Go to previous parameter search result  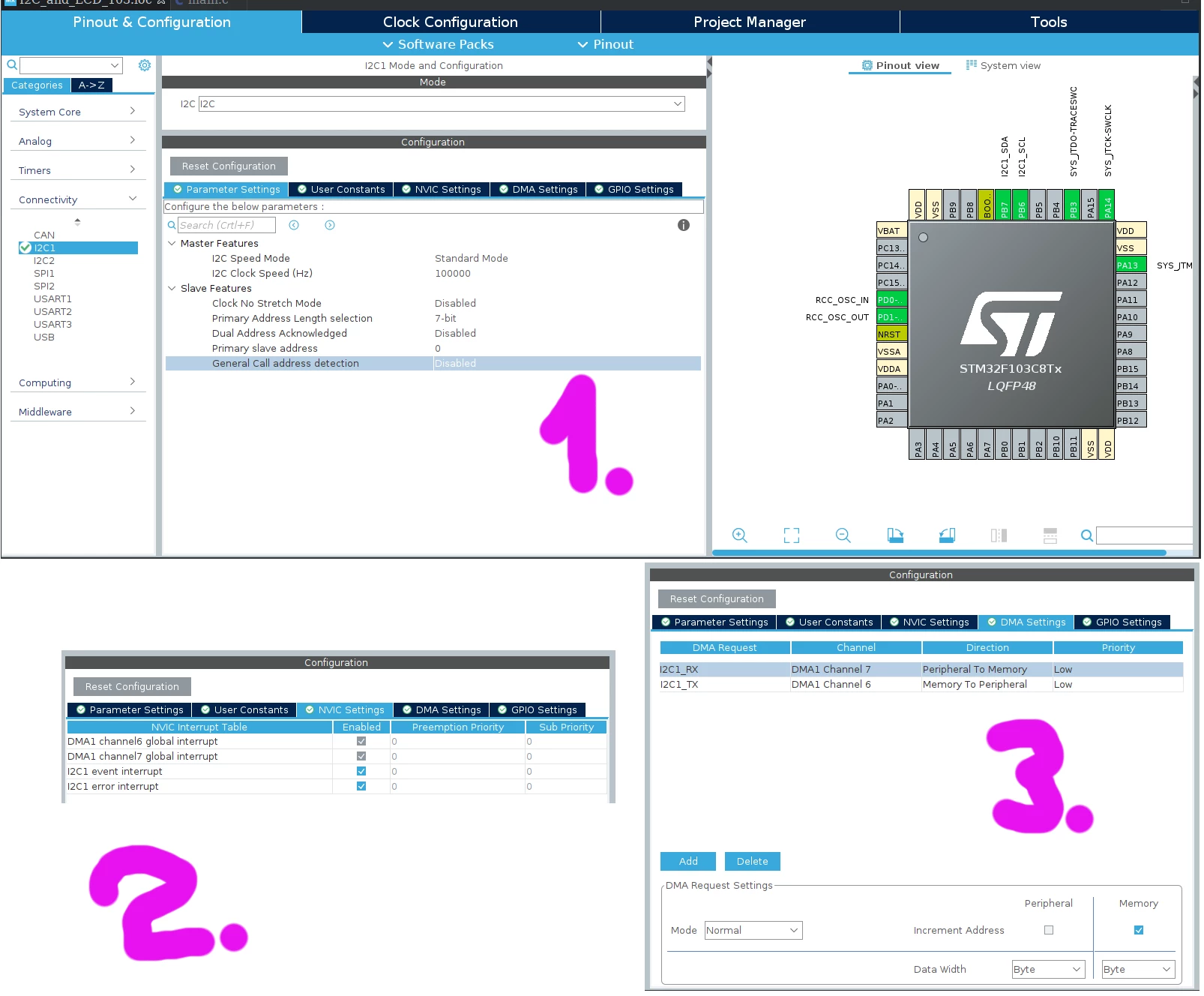click(x=294, y=225)
